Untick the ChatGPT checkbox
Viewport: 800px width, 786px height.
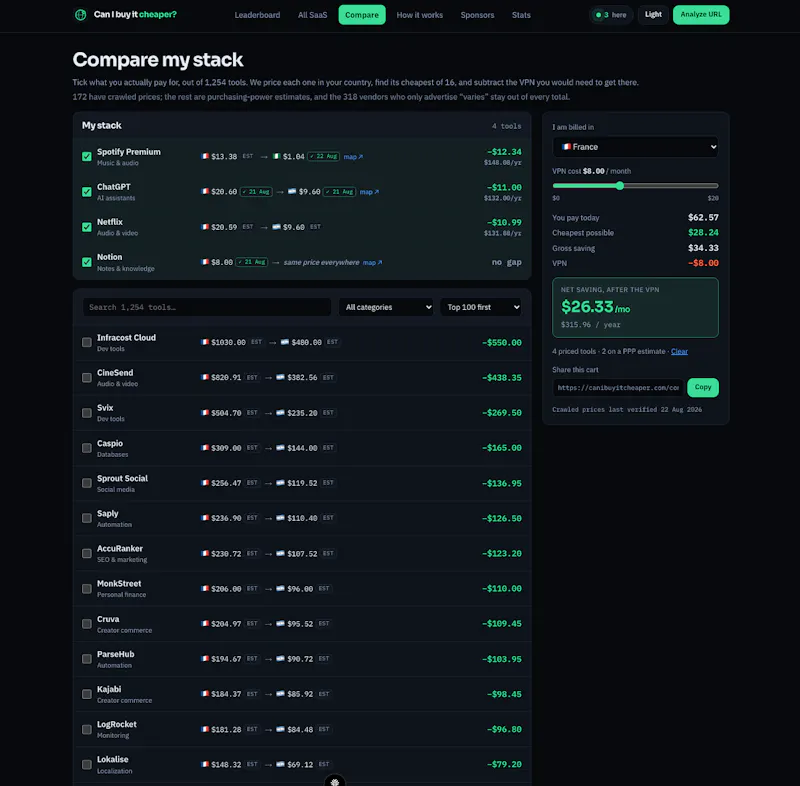click(x=87, y=192)
